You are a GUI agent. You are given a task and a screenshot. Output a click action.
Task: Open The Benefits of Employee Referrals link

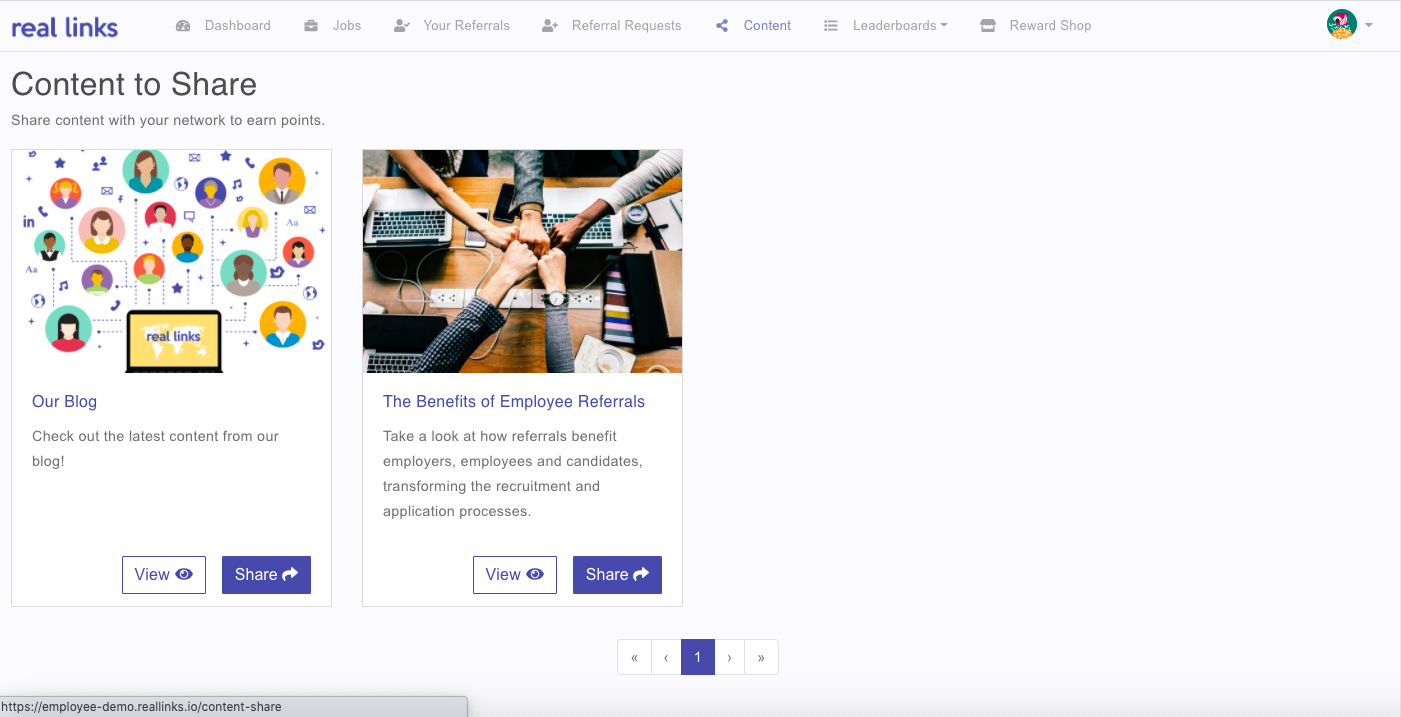pyautogui.click(x=513, y=401)
